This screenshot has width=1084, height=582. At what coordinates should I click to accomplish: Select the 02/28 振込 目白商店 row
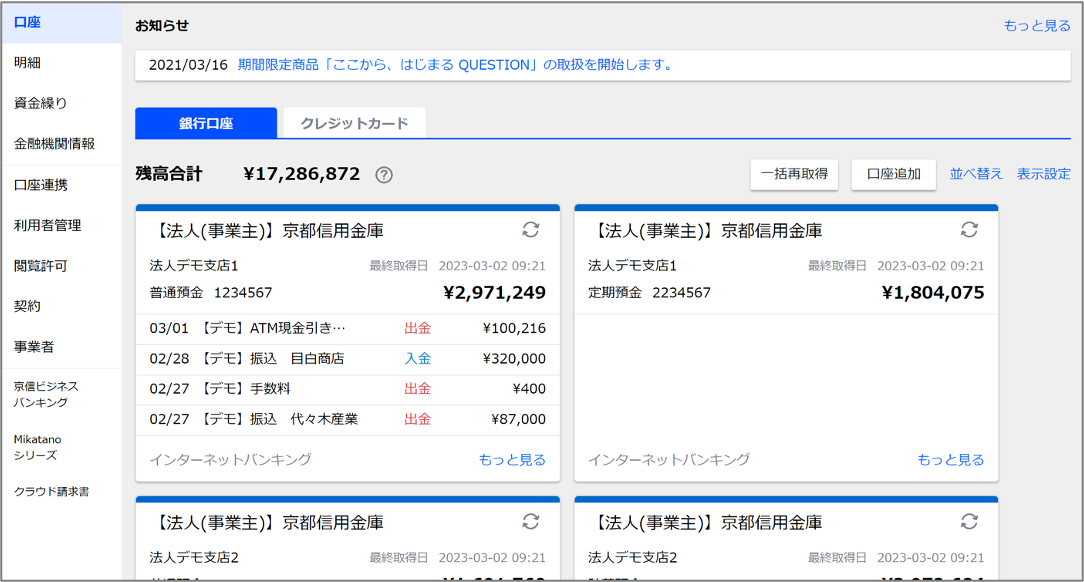pyautogui.click(x=348, y=359)
